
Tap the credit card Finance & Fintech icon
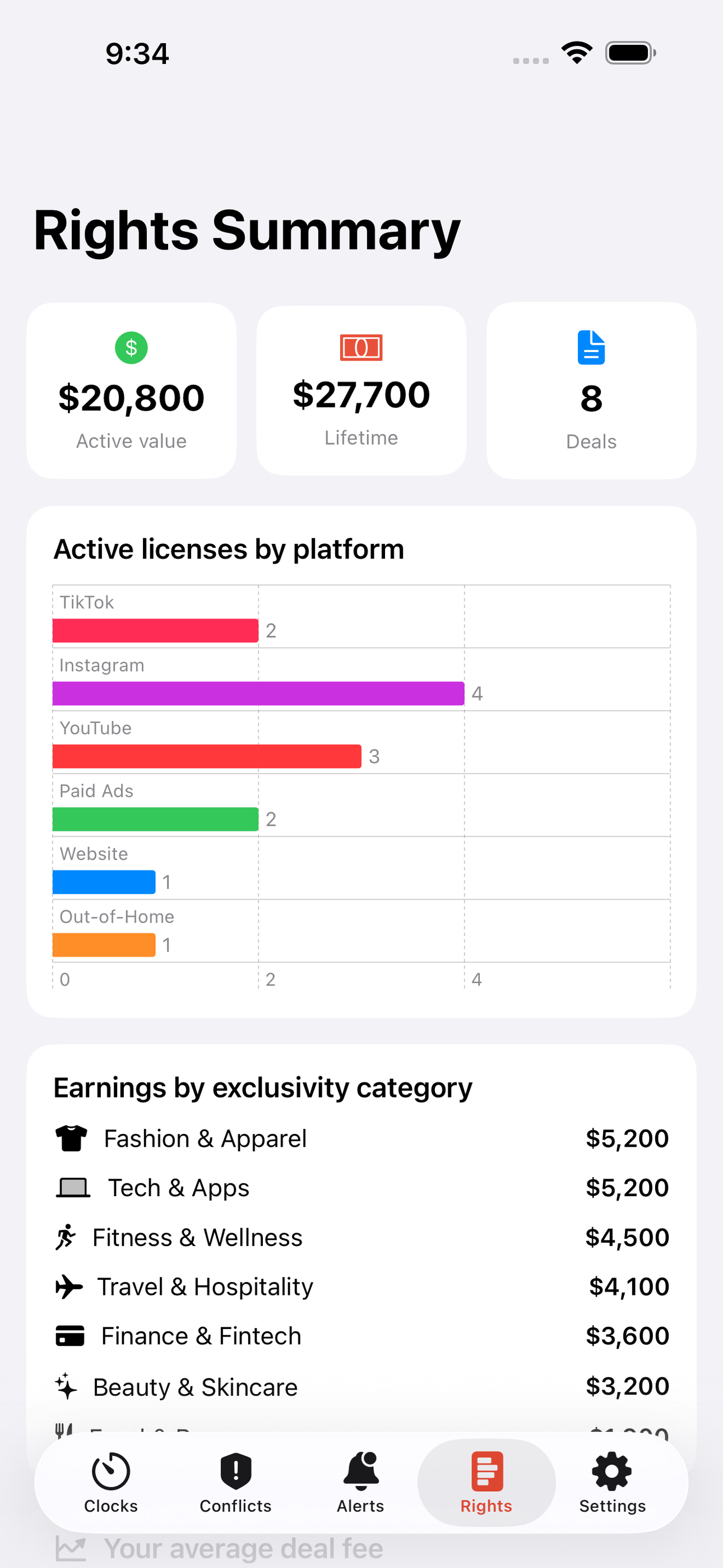point(70,1336)
